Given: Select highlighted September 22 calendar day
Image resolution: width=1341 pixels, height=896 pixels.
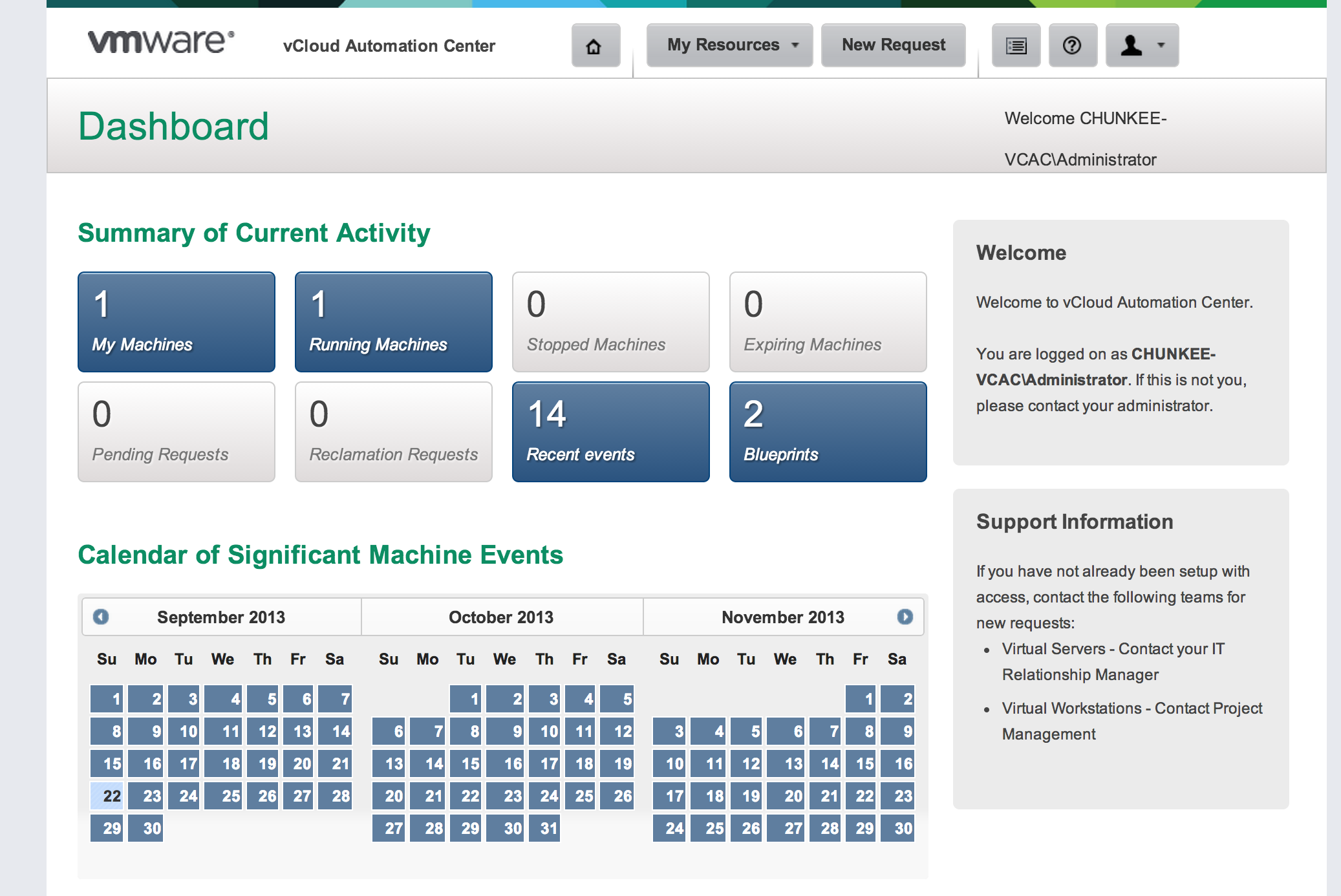Looking at the screenshot, I should coord(107,796).
